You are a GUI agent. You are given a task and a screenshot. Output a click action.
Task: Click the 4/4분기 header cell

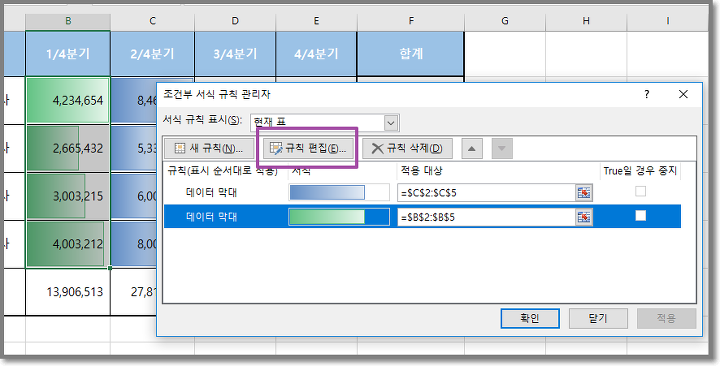(316, 54)
